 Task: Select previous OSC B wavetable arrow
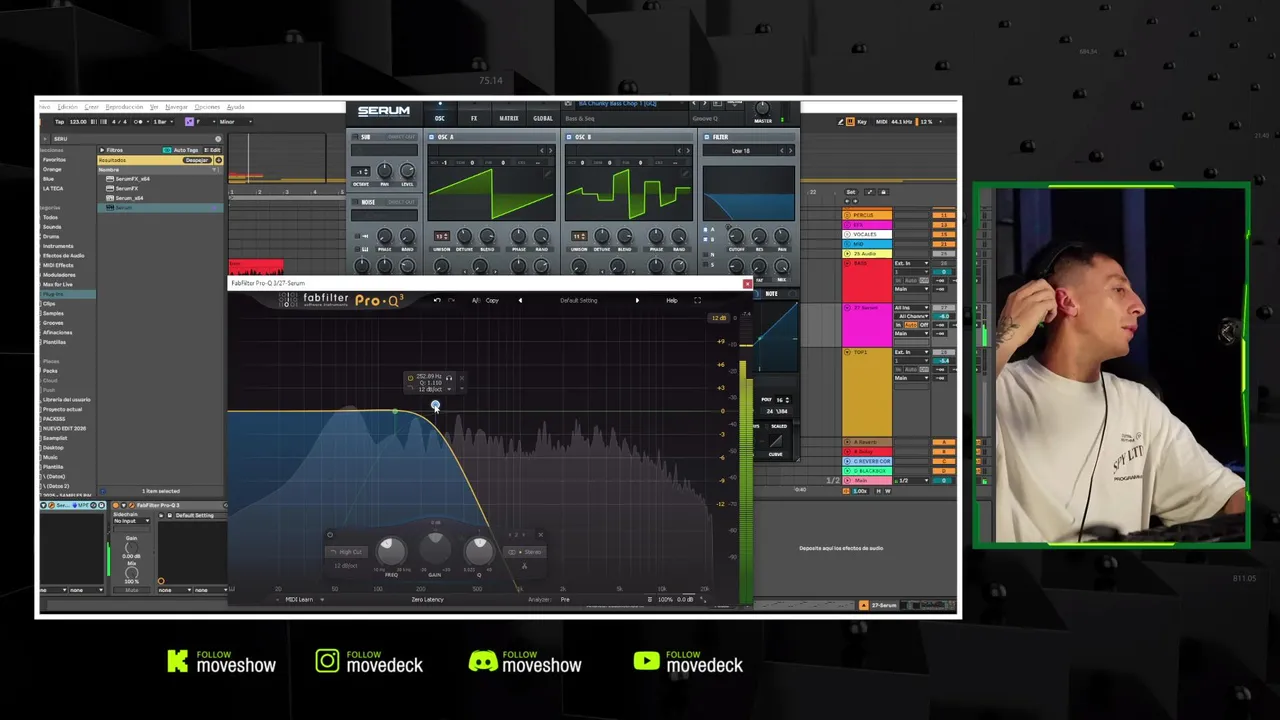(679, 151)
